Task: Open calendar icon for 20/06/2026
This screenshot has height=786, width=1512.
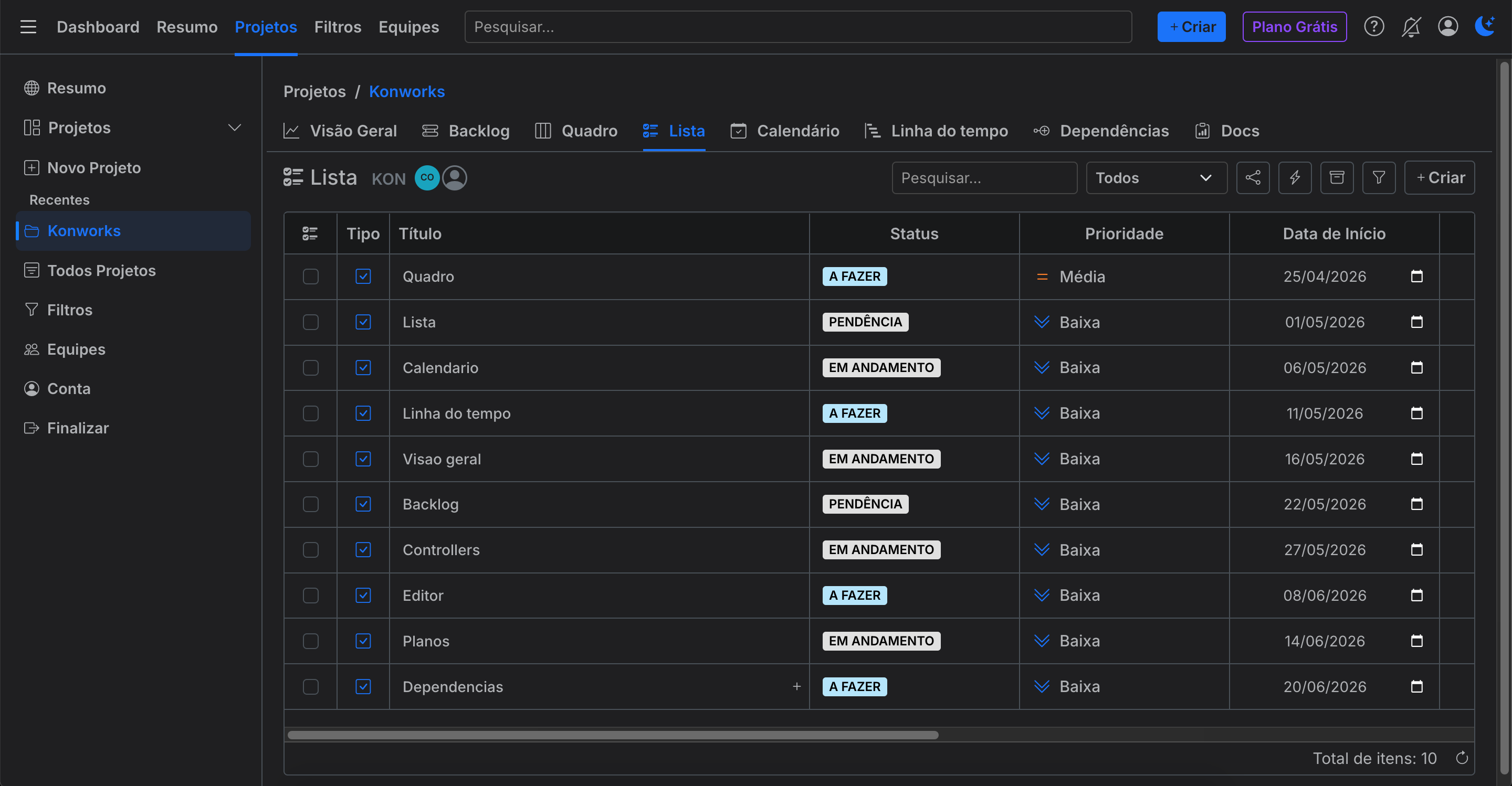Action: click(1416, 686)
